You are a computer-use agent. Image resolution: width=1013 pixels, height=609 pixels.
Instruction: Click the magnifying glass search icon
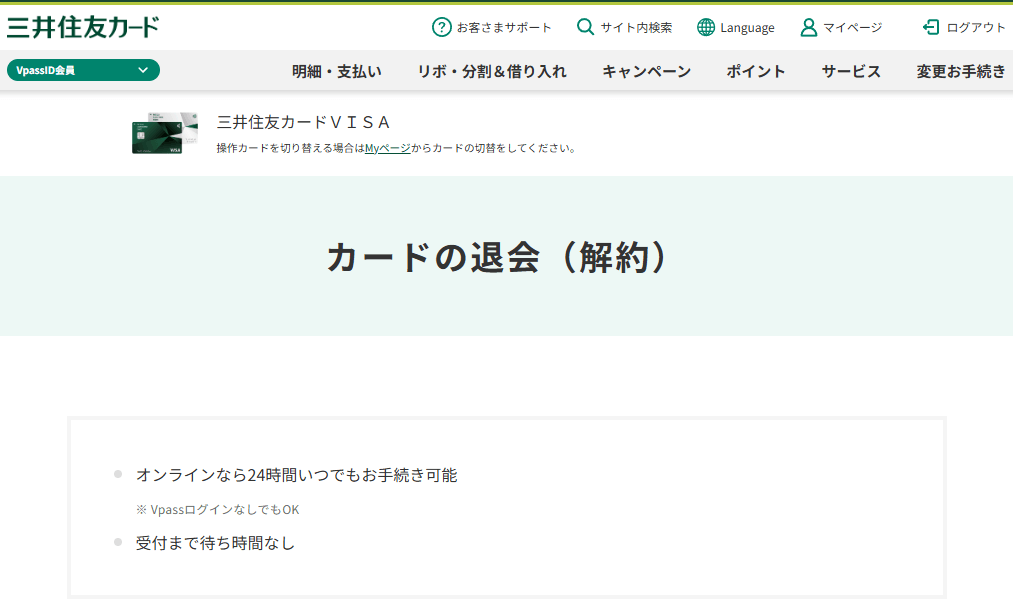[x=586, y=27]
